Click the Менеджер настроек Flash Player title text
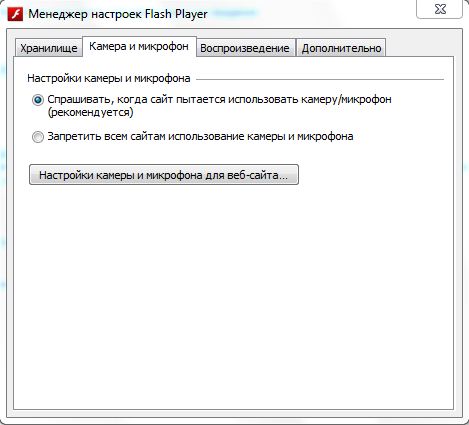Screen dimensions: 469x425 [x=118, y=14]
